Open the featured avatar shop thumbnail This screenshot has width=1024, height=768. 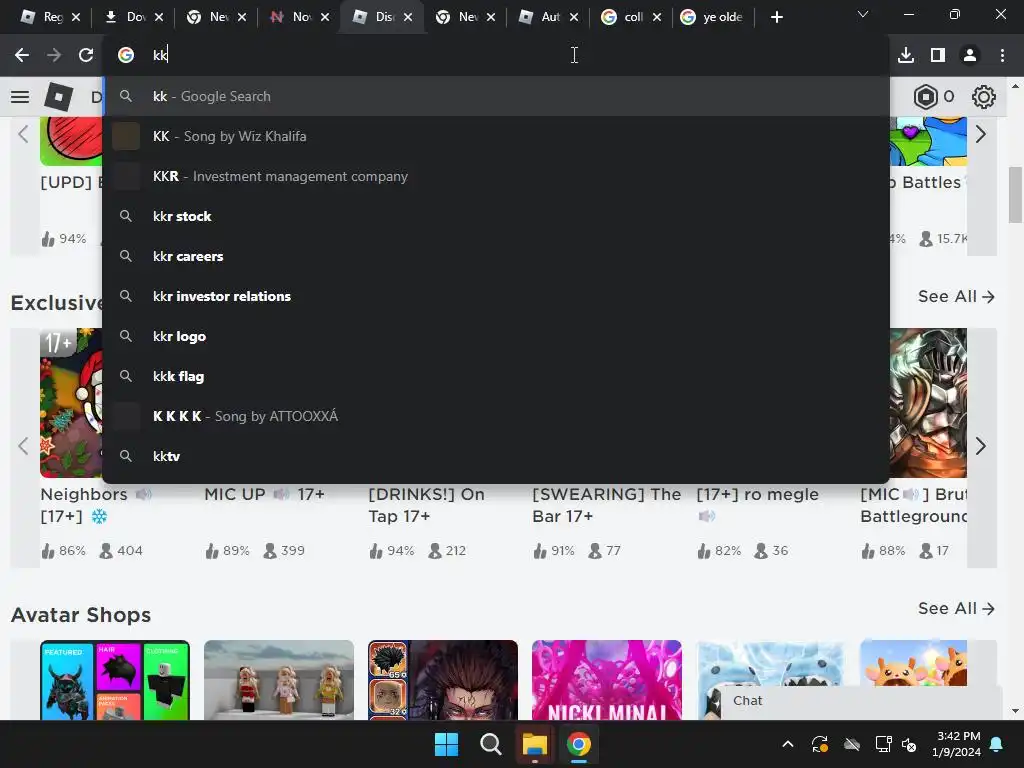[x=115, y=680]
